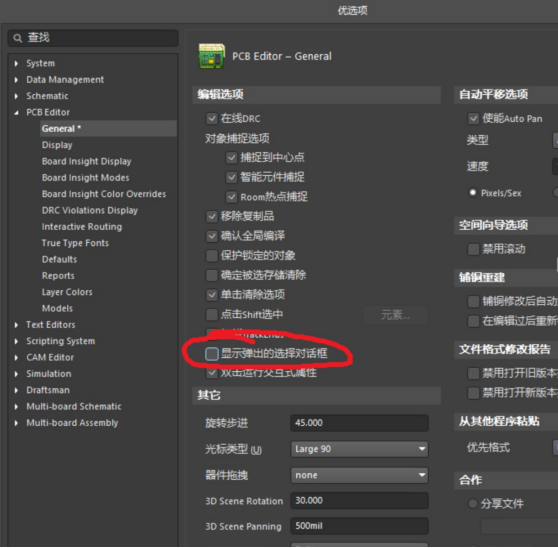Open the 器件拖拽 none dropdown
The height and width of the screenshot is (548, 558).
coord(359,475)
